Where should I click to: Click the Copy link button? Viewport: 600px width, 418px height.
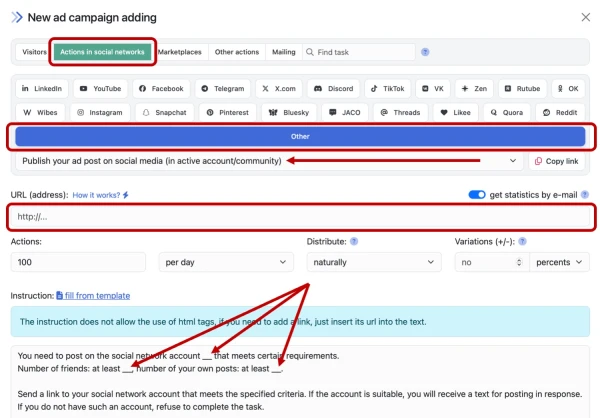click(558, 161)
